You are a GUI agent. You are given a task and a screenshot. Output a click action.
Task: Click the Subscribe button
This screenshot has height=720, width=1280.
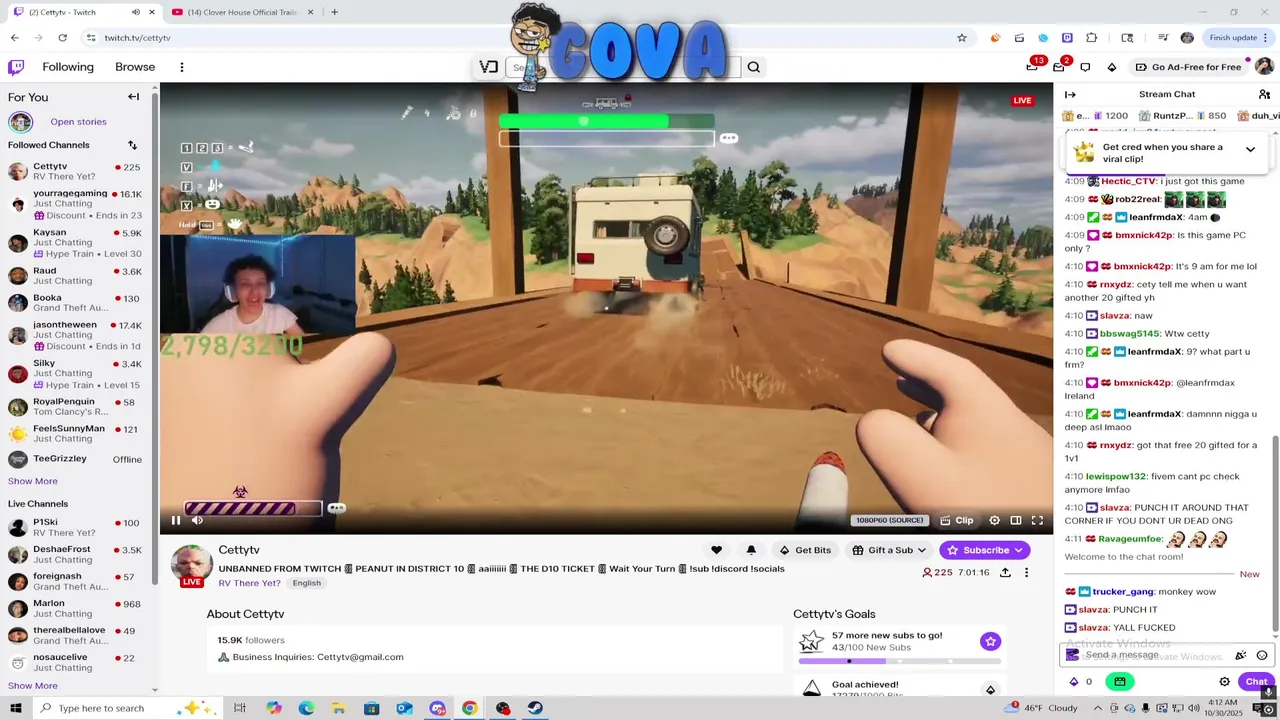pyautogui.click(x=984, y=550)
